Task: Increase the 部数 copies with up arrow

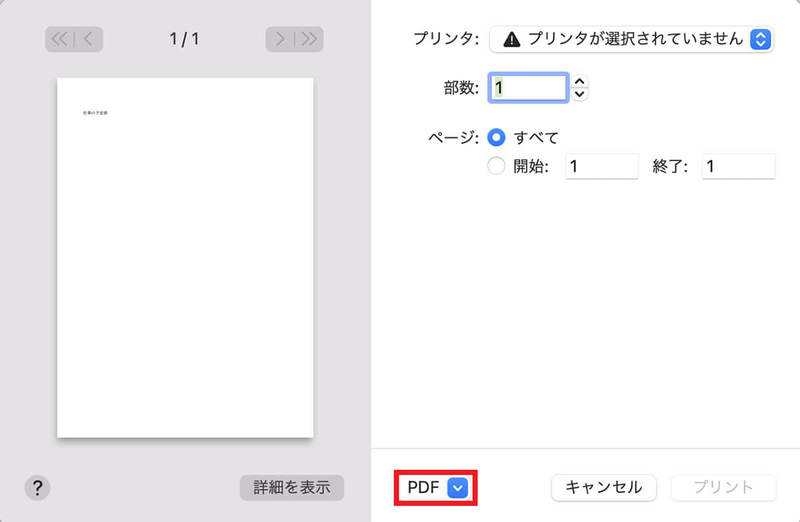Action: 579,82
